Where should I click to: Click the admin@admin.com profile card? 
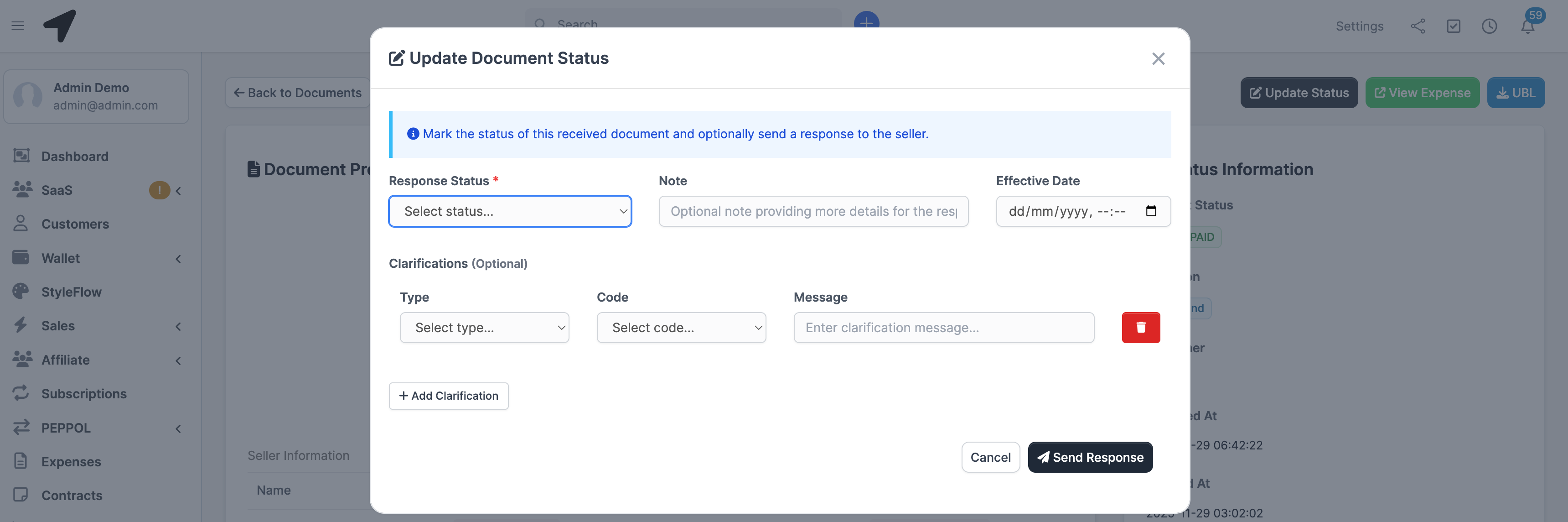(96, 96)
